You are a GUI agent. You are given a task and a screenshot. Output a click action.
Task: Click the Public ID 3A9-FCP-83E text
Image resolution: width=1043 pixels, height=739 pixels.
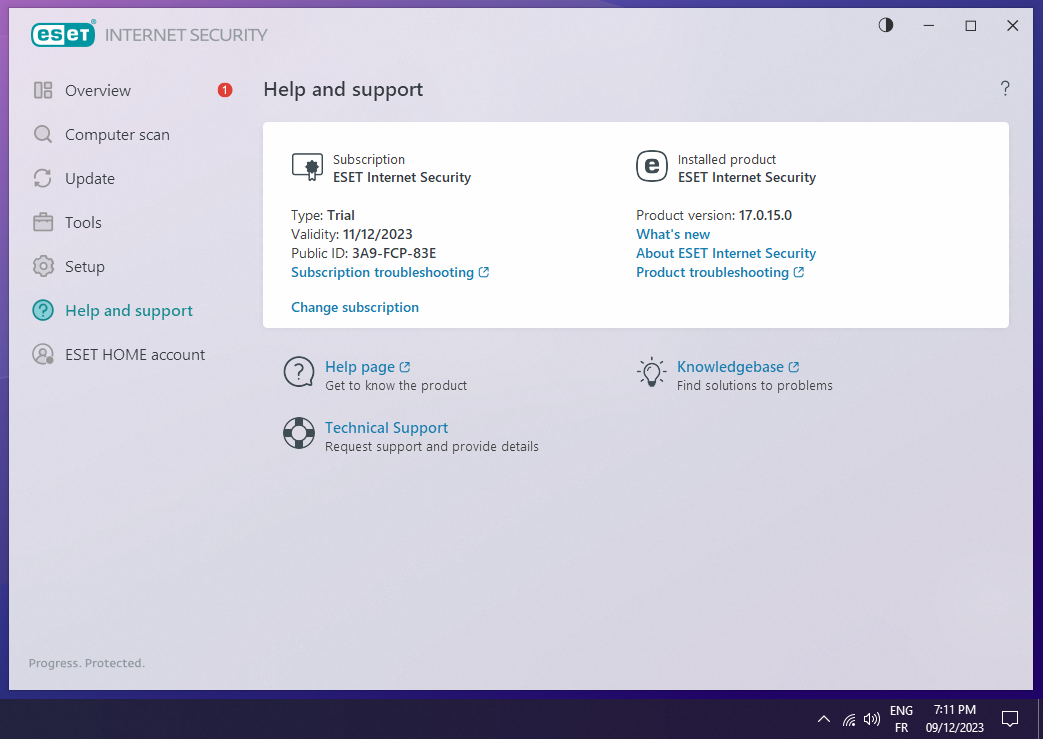coord(364,253)
